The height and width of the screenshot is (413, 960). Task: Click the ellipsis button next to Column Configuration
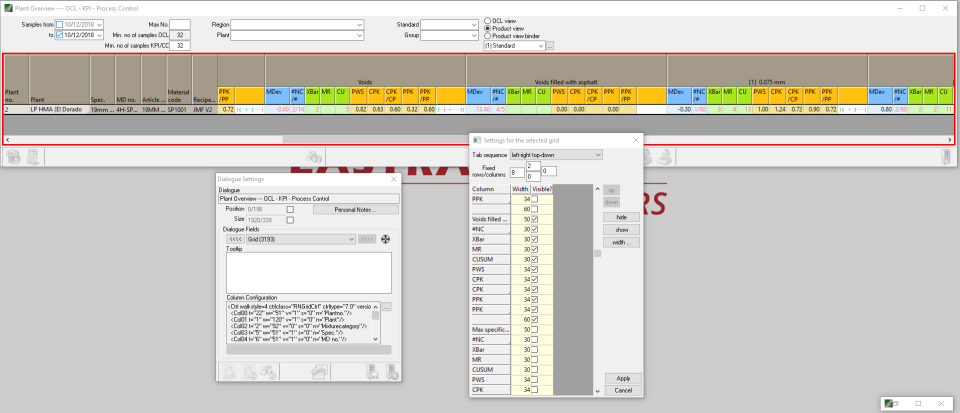click(387, 306)
